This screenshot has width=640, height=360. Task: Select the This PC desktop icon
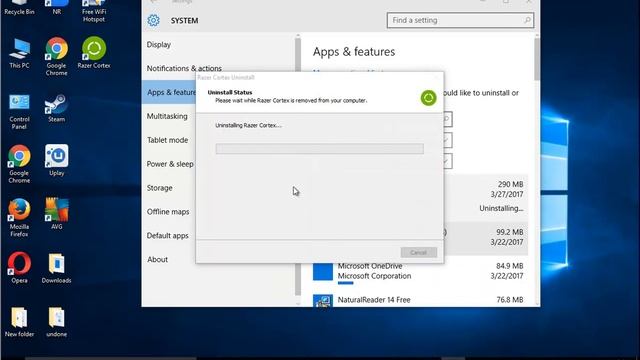[x=19, y=53]
